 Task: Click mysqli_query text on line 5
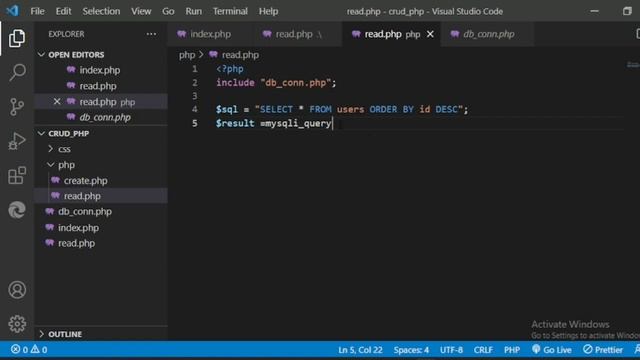(x=298, y=123)
